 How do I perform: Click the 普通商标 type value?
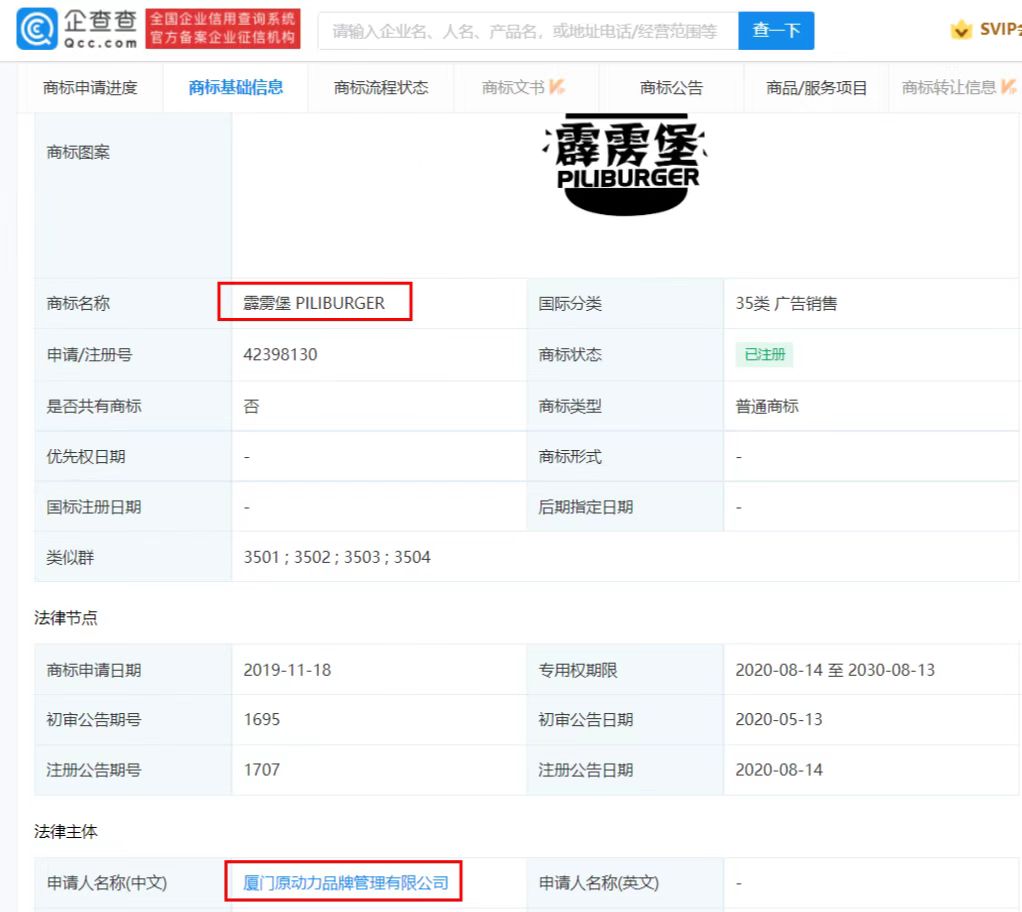(767, 406)
